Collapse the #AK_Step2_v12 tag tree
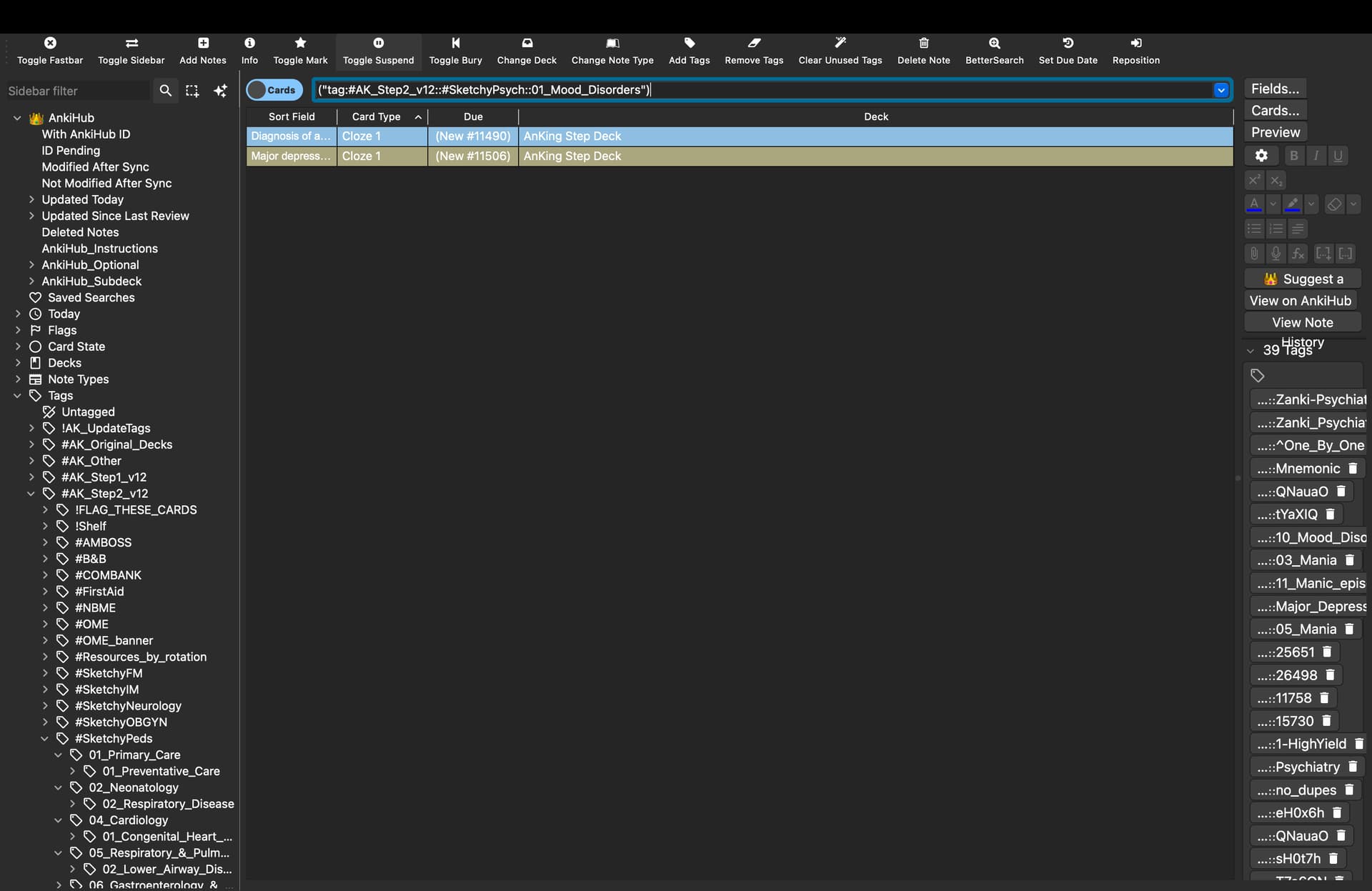This screenshot has height=891, width=1372. [31, 494]
